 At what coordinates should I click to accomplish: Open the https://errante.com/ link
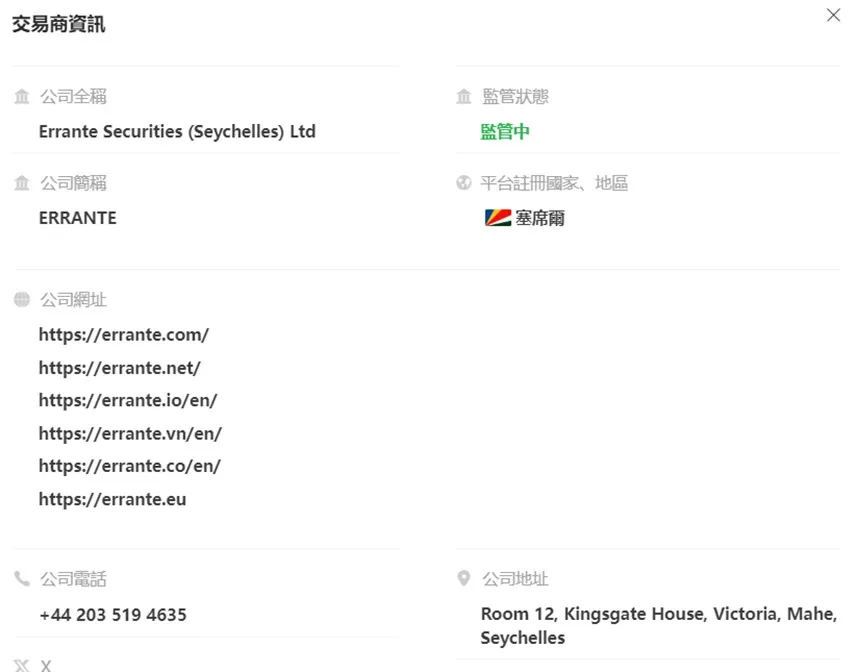pos(124,335)
